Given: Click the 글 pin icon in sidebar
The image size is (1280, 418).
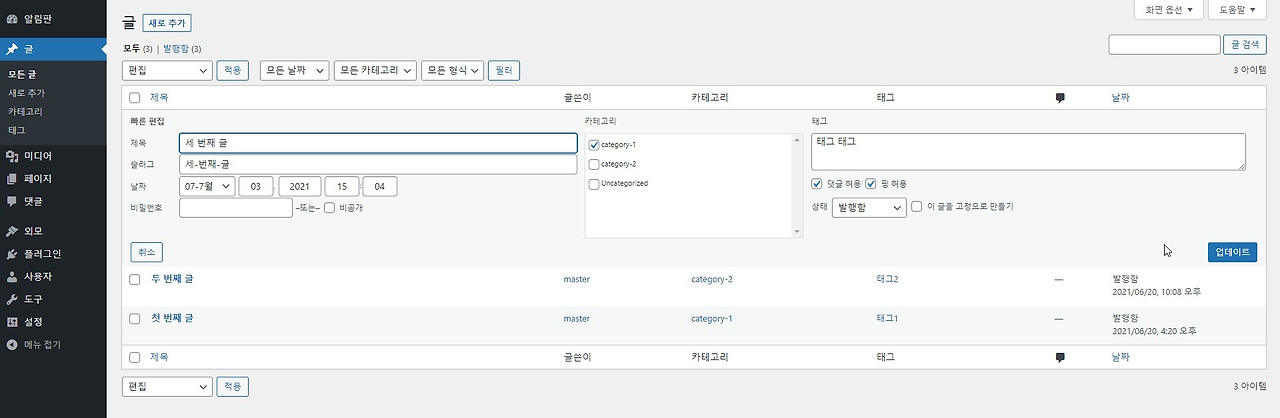Looking at the screenshot, I should click(12, 48).
